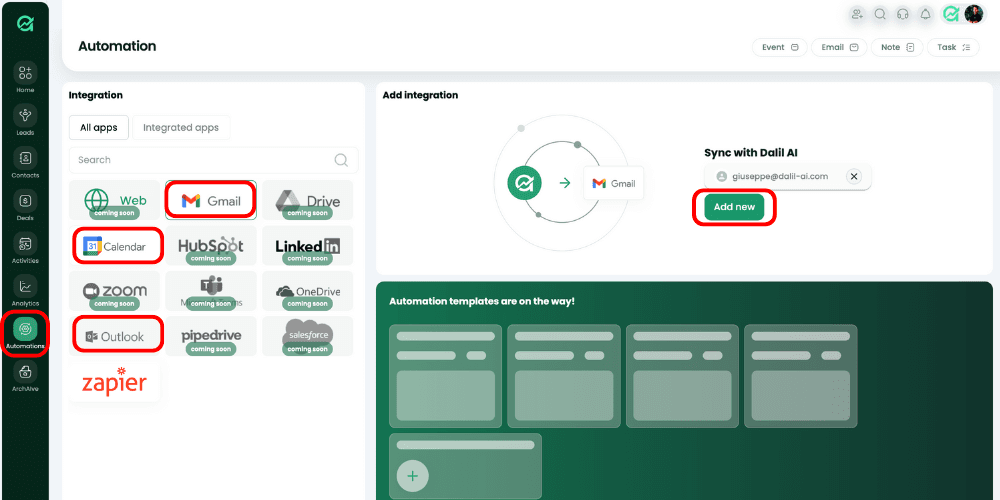1000x500 pixels.
Task: Click plus button on template card
Action: coord(413,476)
